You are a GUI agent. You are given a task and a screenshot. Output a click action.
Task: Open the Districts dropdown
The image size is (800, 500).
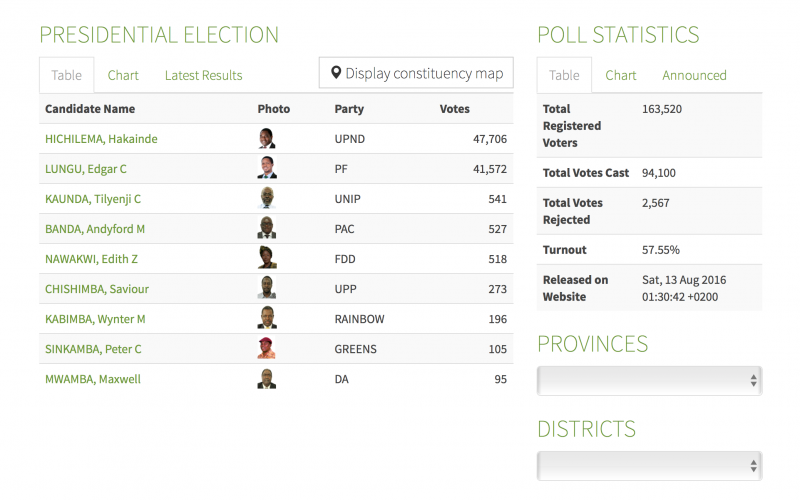649,466
